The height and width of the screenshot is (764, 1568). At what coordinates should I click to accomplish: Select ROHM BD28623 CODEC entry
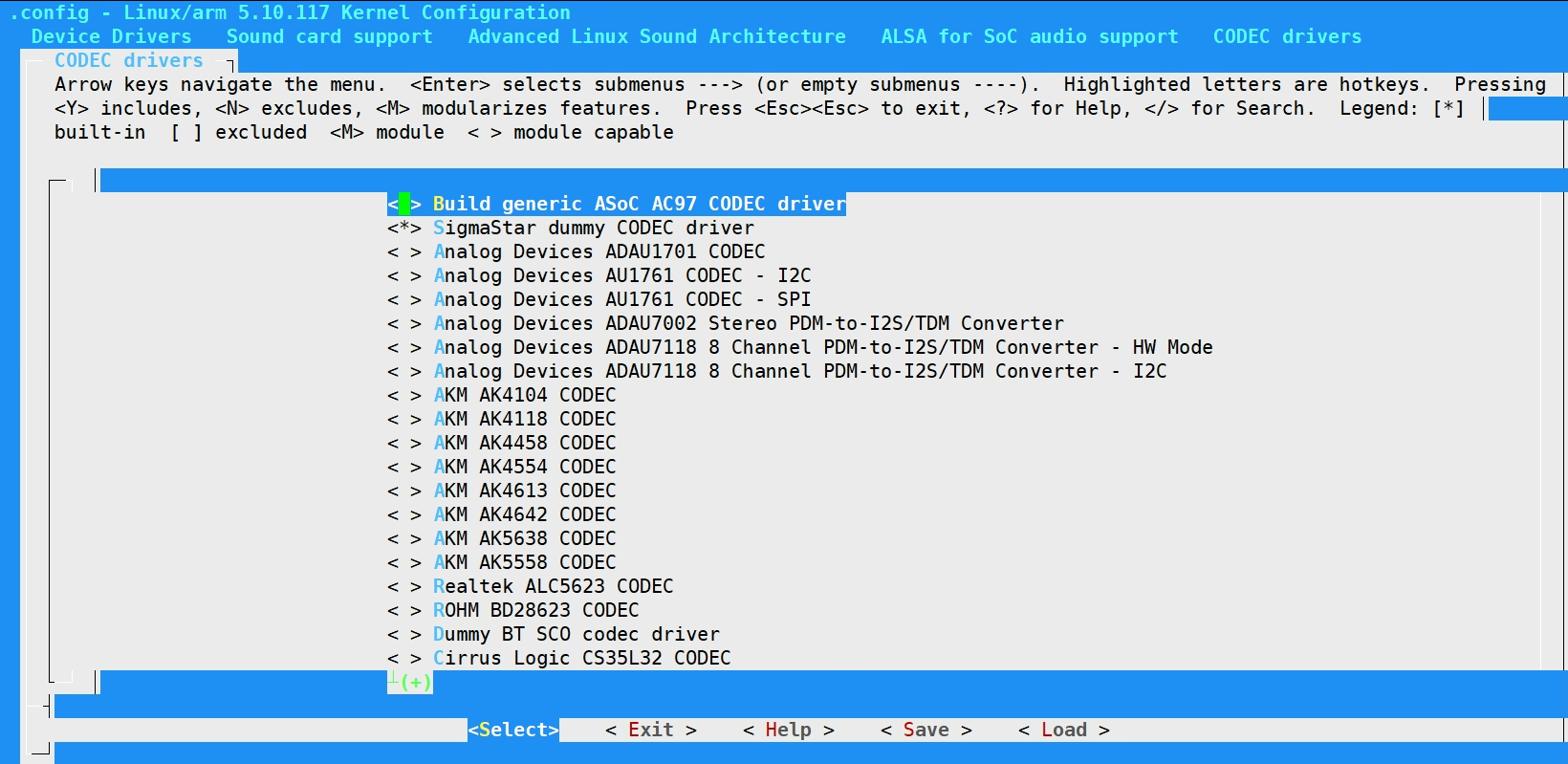536,610
